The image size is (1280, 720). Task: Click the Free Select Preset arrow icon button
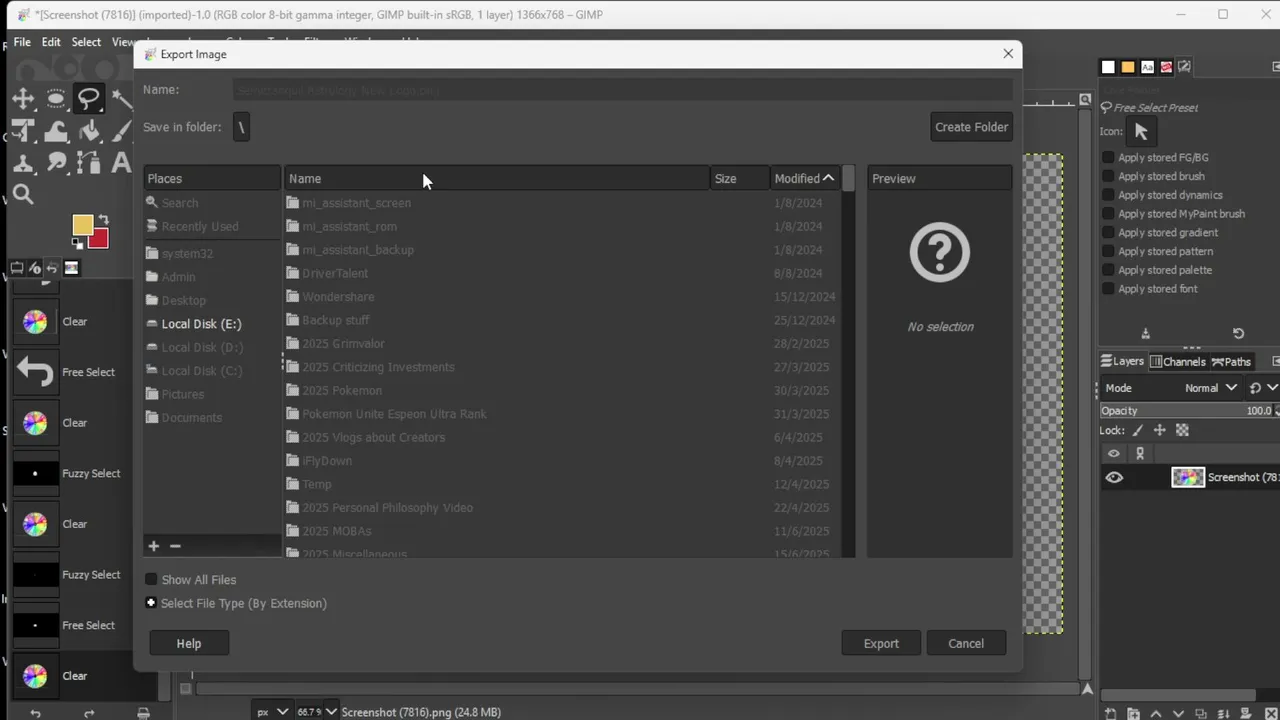tap(1141, 131)
